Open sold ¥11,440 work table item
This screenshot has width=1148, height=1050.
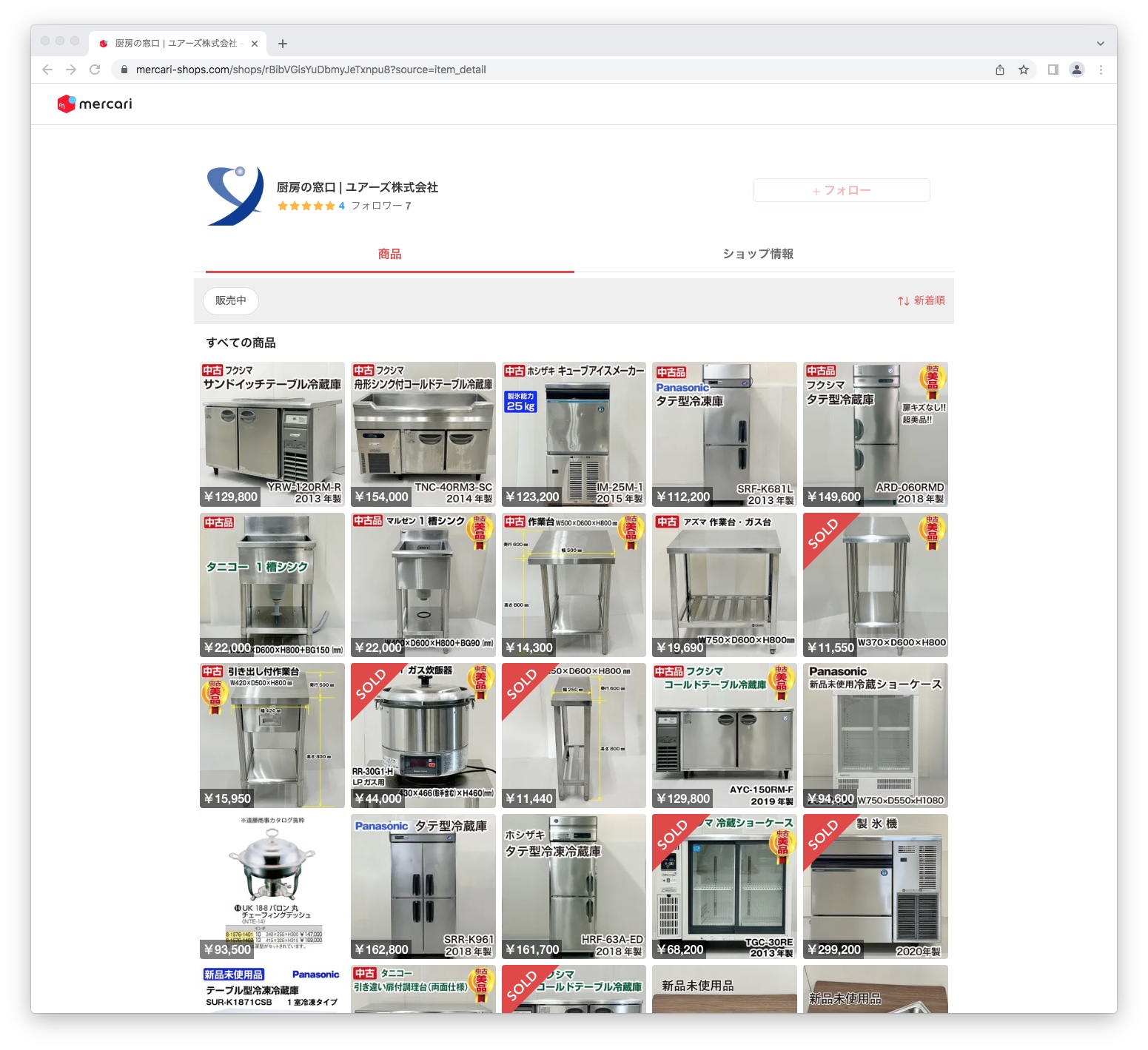[574, 736]
